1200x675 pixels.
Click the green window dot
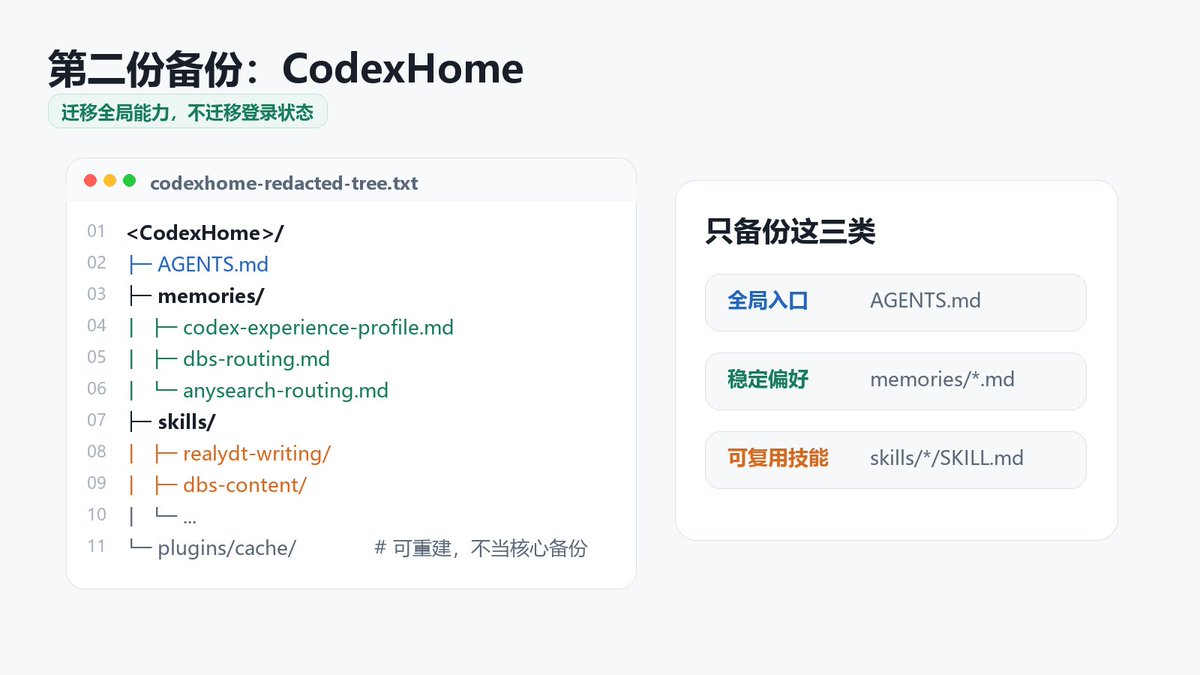pos(129,181)
